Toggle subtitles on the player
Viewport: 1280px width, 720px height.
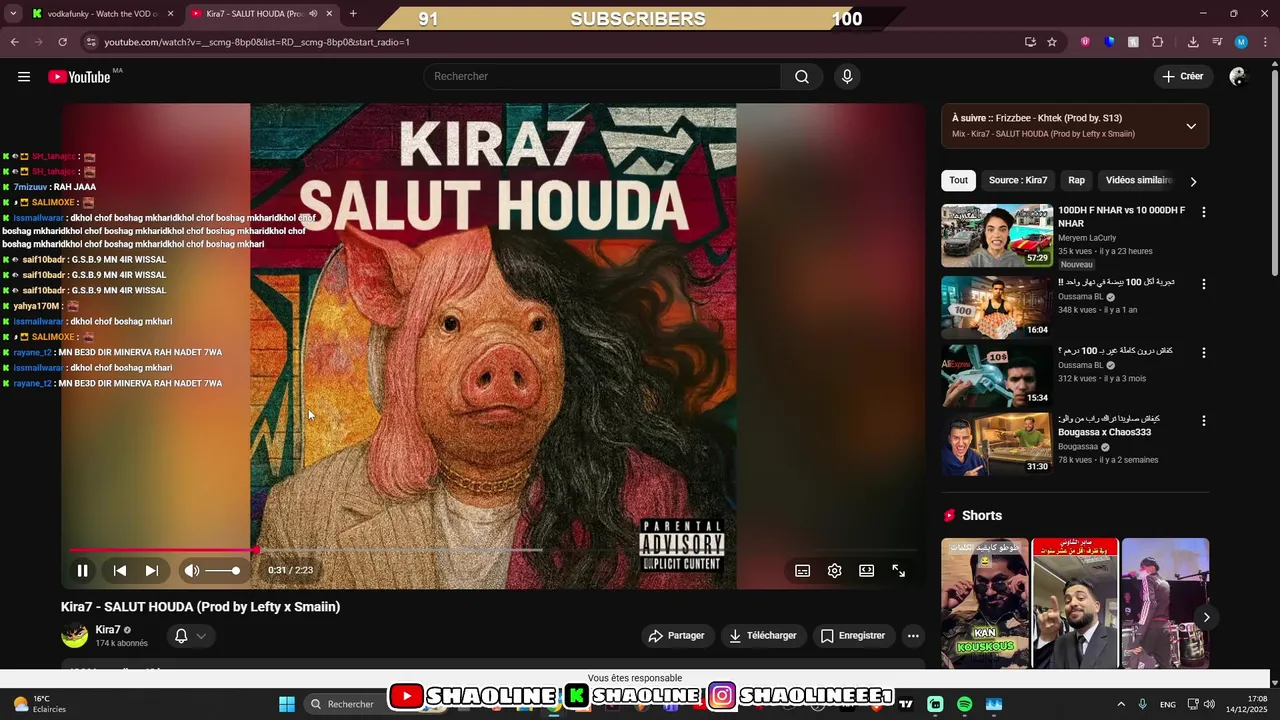point(802,570)
